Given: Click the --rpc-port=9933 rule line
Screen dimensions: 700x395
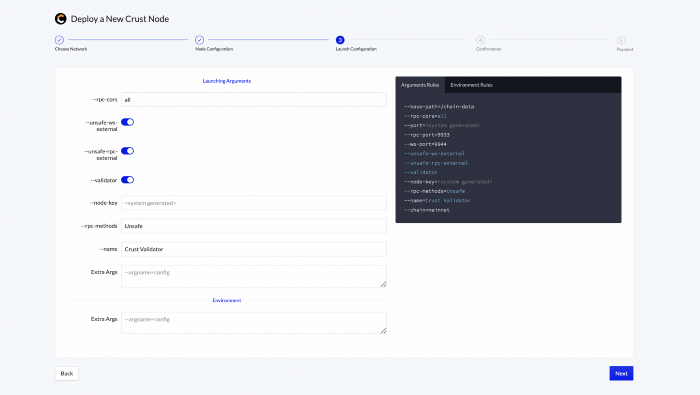Looking at the screenshot, I should [427, 135].
